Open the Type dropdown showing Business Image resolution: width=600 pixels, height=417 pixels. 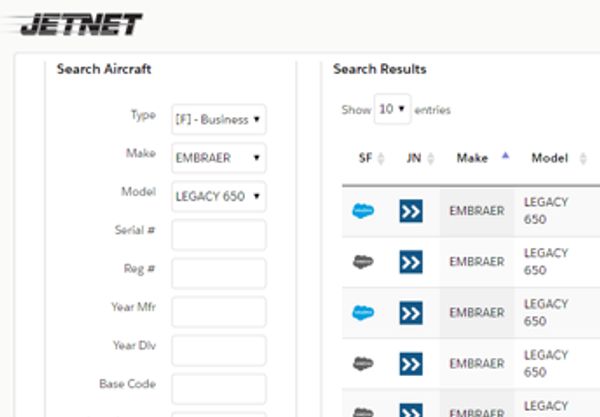coord(218,120)
